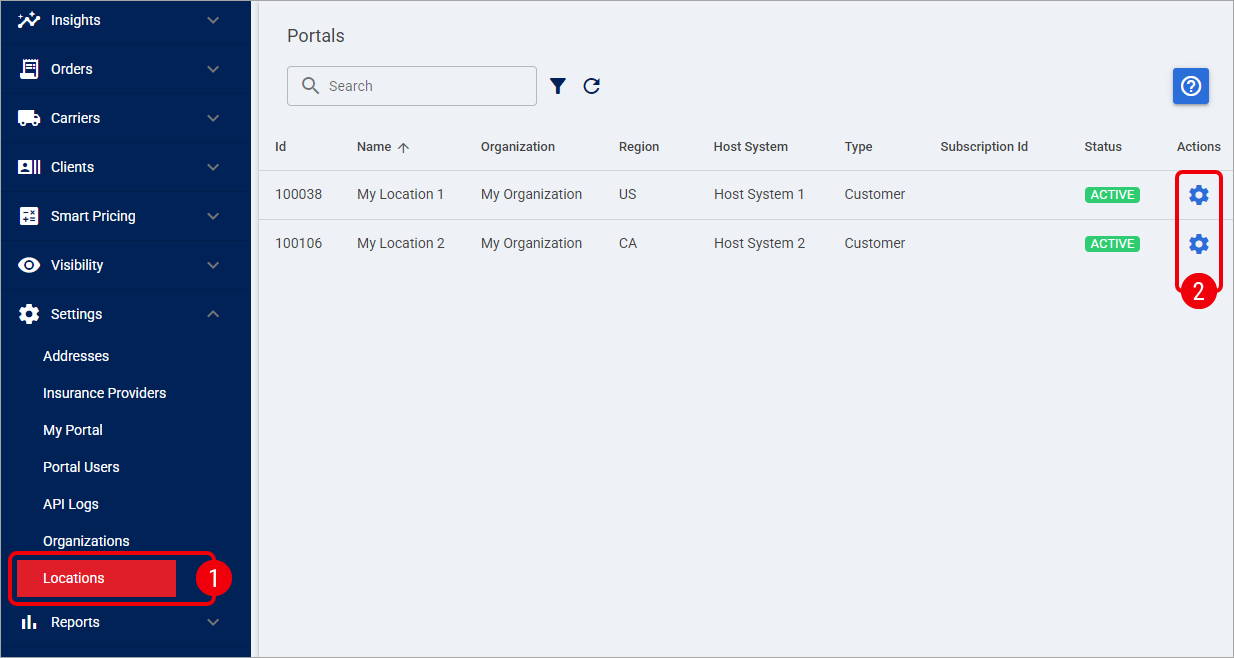Click the Visibility eye icon
This screenshot has width=1234, height=658.
(29, 265)
